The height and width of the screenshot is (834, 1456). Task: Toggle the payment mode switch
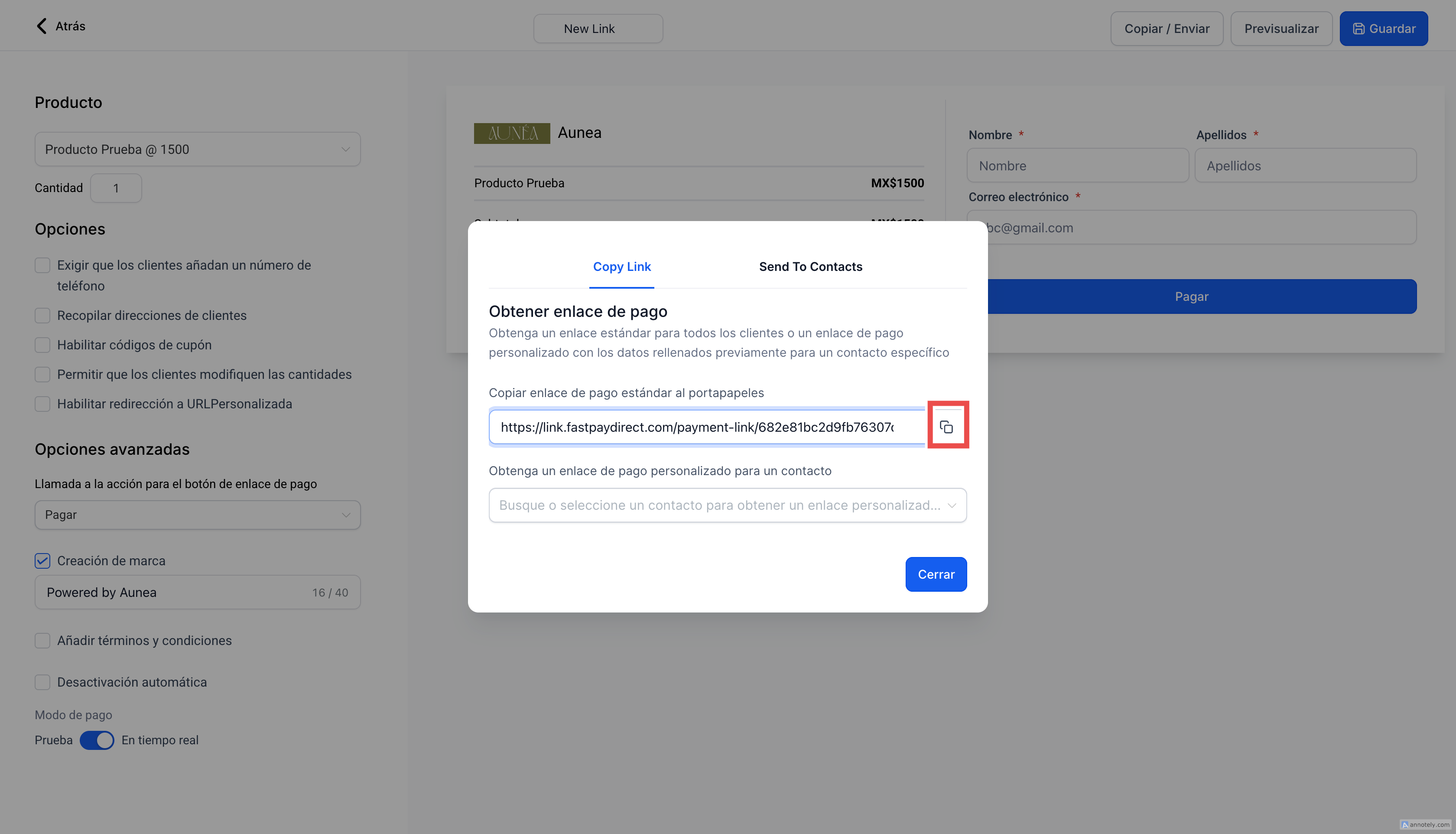[97, 740]
